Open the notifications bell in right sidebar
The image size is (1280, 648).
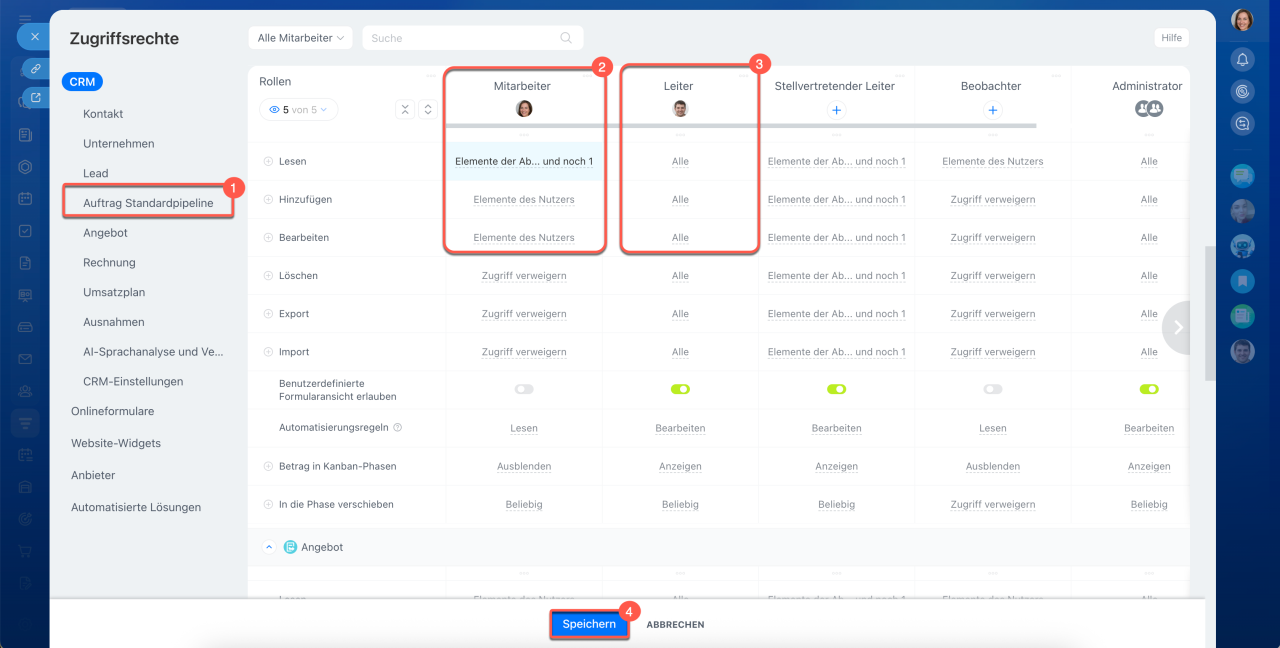coord(1242,60)
